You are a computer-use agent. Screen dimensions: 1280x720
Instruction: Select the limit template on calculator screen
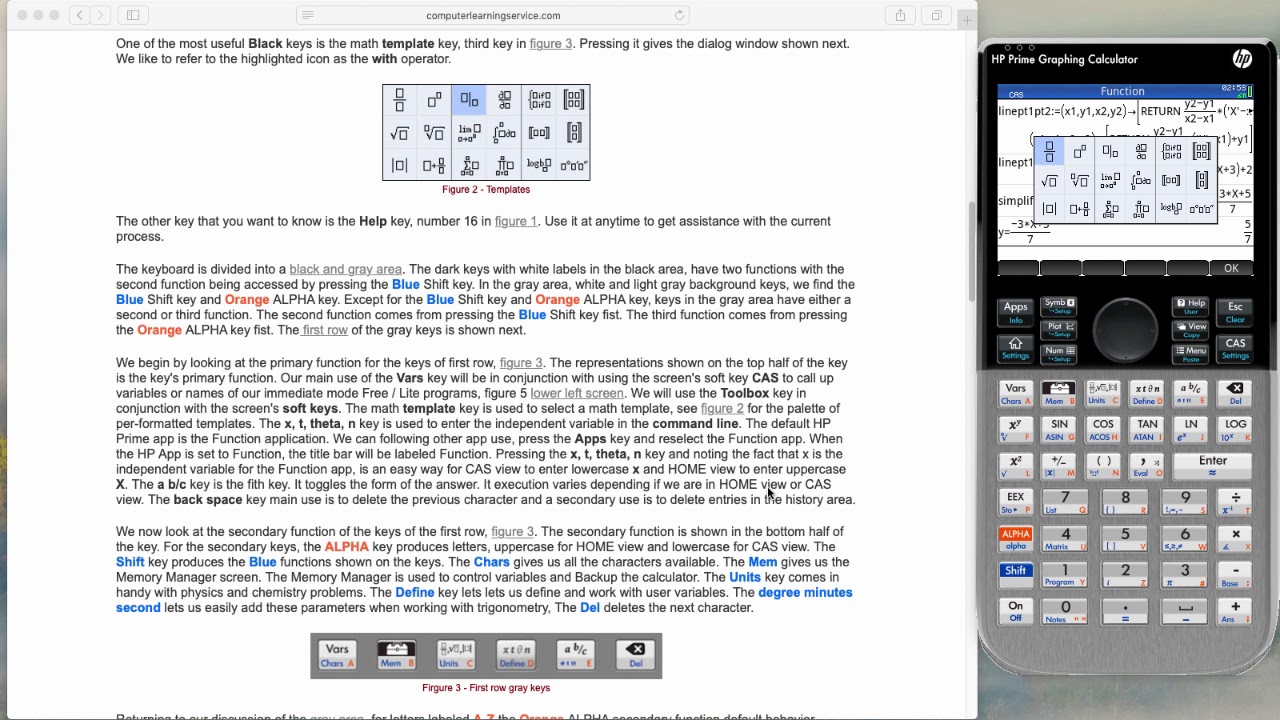[x=1110, y=181]
